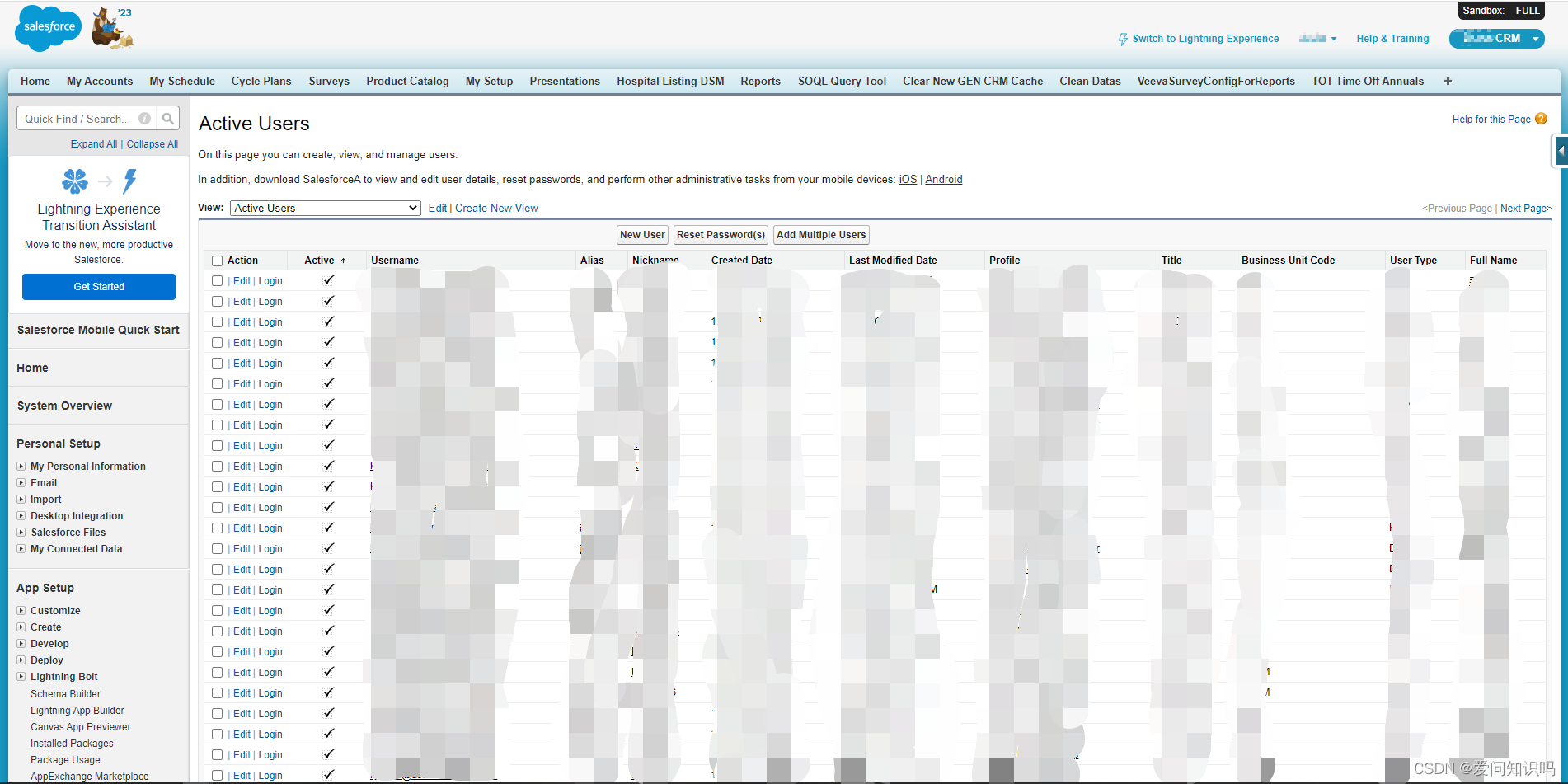Expand the Customize node

pyautogui.click(x=21, y=611)
